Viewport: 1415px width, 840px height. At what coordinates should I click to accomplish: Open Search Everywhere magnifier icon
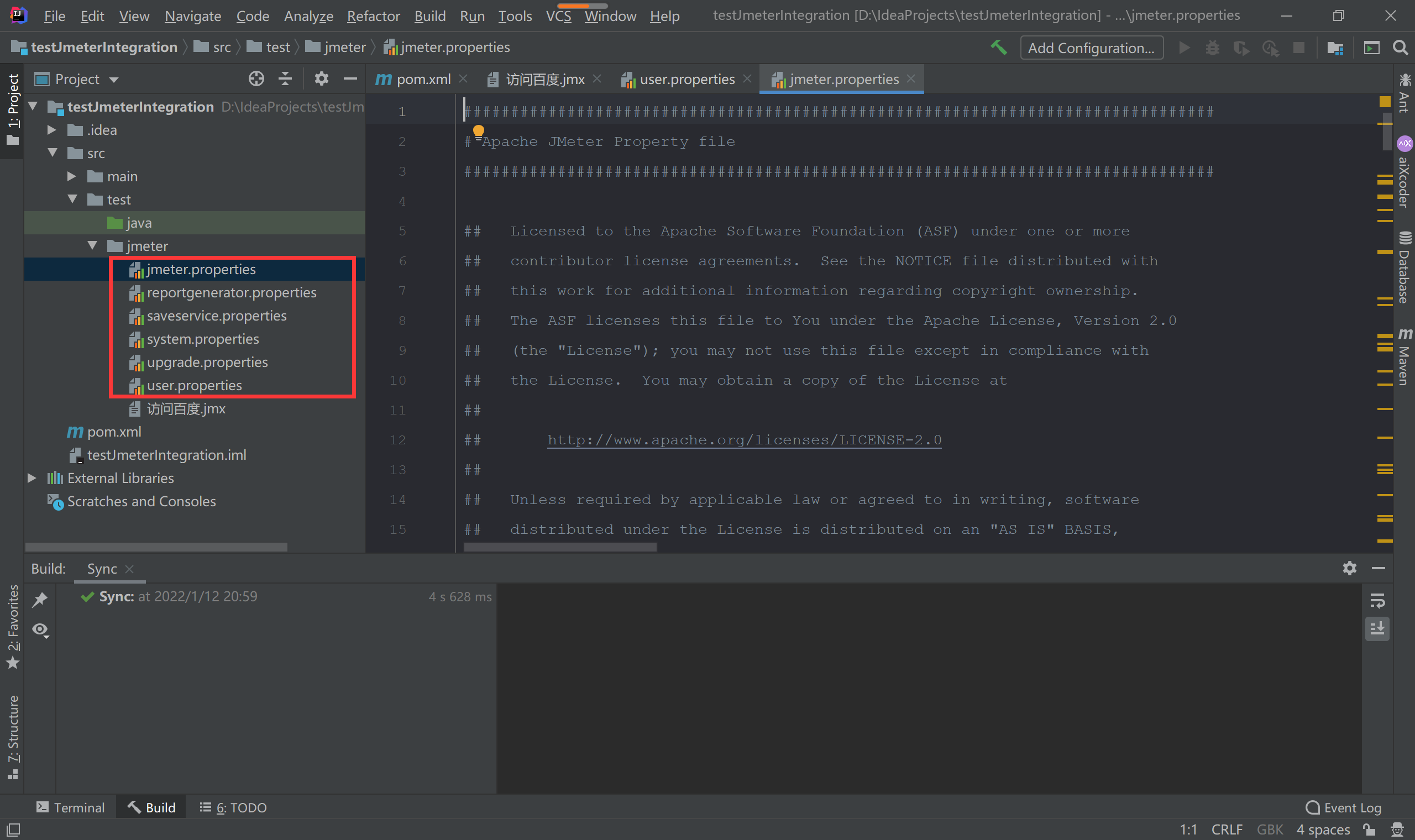tap(1400, 48)
